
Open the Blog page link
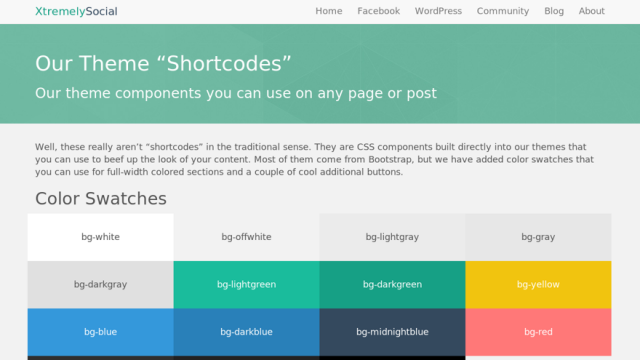[553, 11]
